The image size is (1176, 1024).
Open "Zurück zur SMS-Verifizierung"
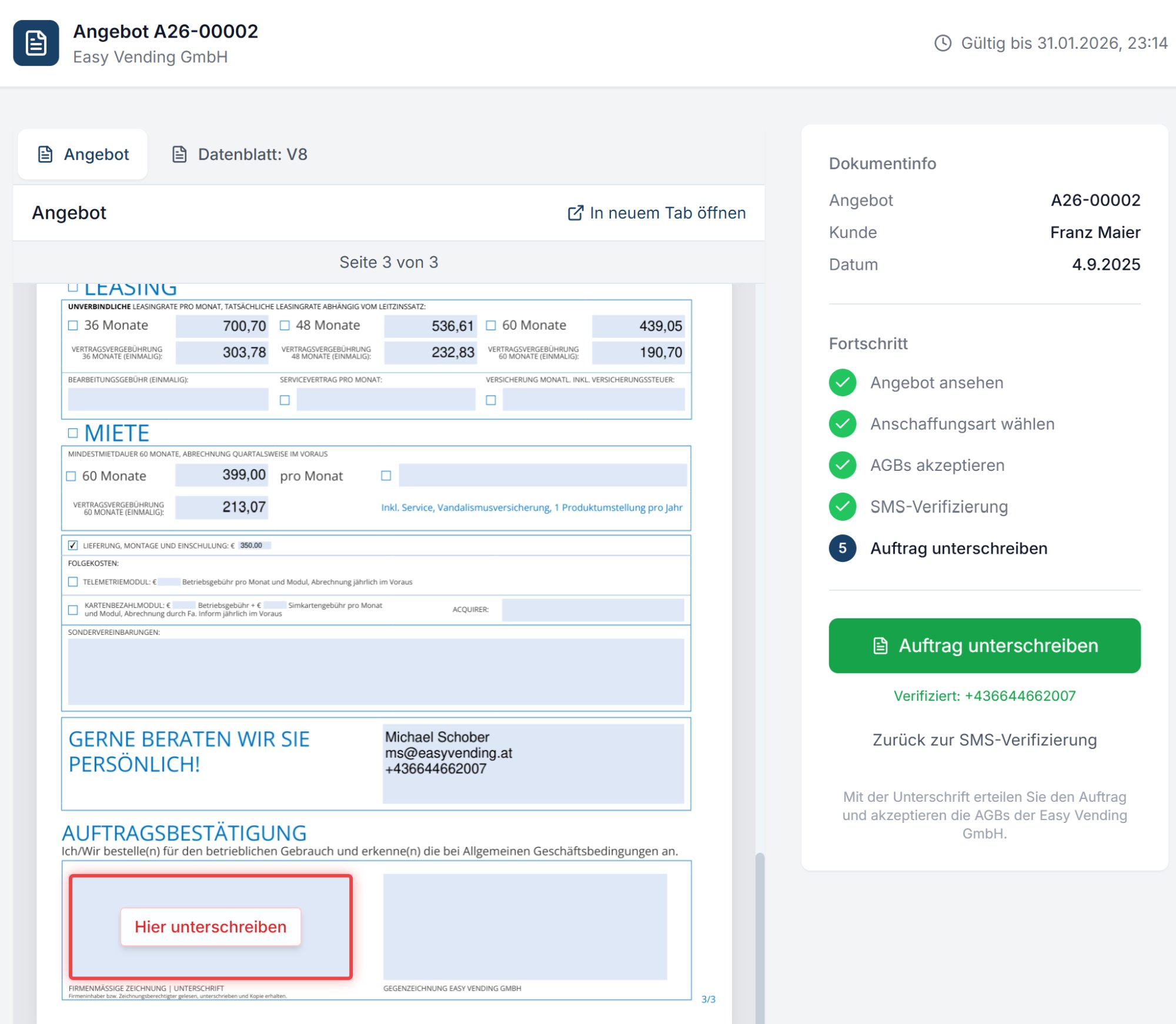coord(984,739)
